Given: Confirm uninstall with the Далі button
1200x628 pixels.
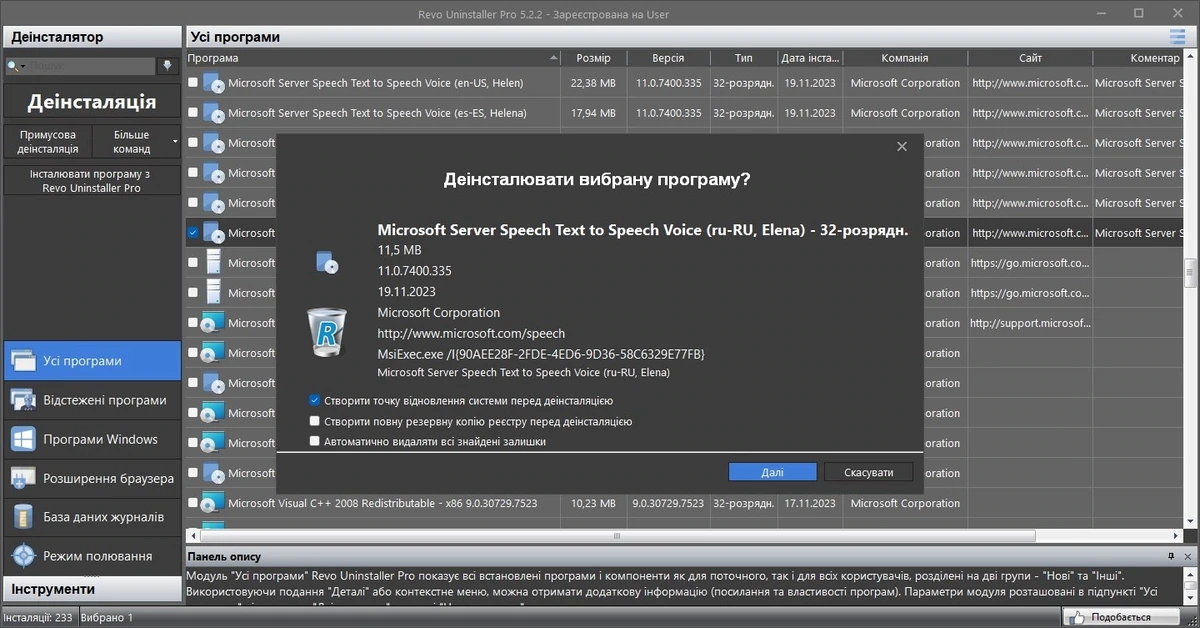Looking at the screenshot, I should click(772, 472).
